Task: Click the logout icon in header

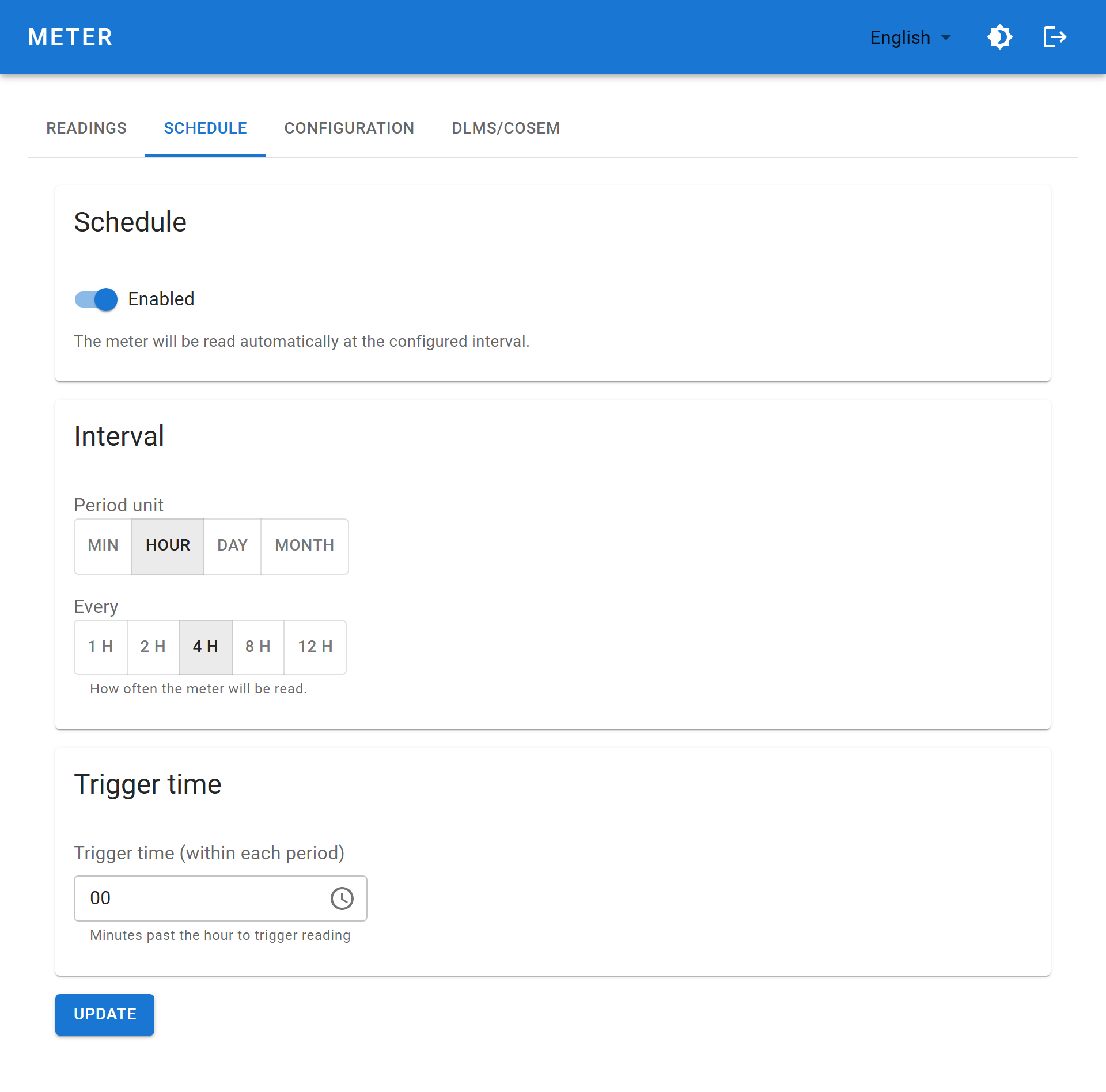Action: tap(1055, 37)
